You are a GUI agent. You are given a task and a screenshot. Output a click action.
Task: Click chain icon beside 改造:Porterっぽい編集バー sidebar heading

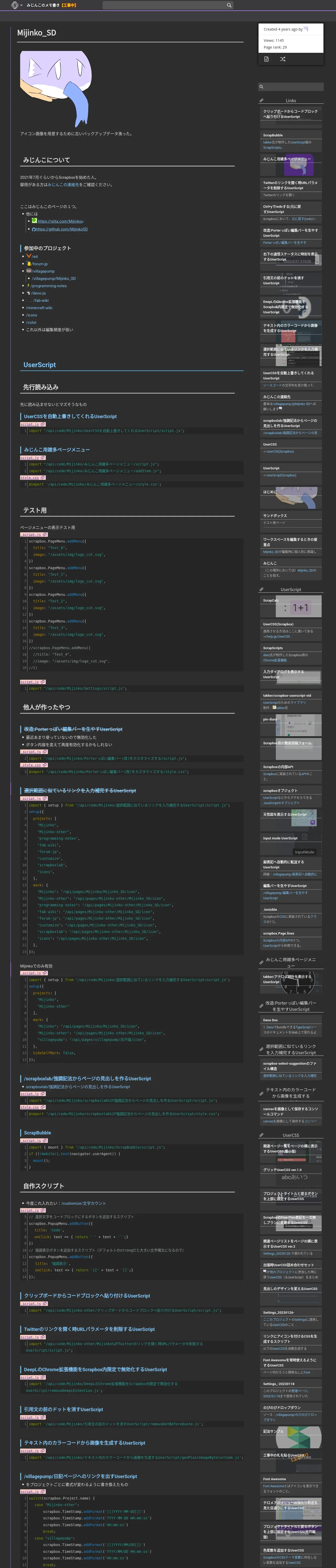(262, 1006)
